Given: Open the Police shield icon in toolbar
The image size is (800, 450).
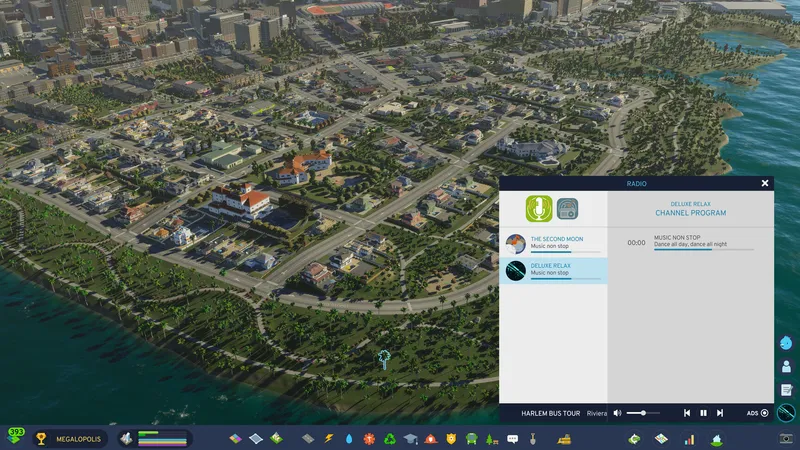Looking at the screenshot, I should (x=451, y=438).
